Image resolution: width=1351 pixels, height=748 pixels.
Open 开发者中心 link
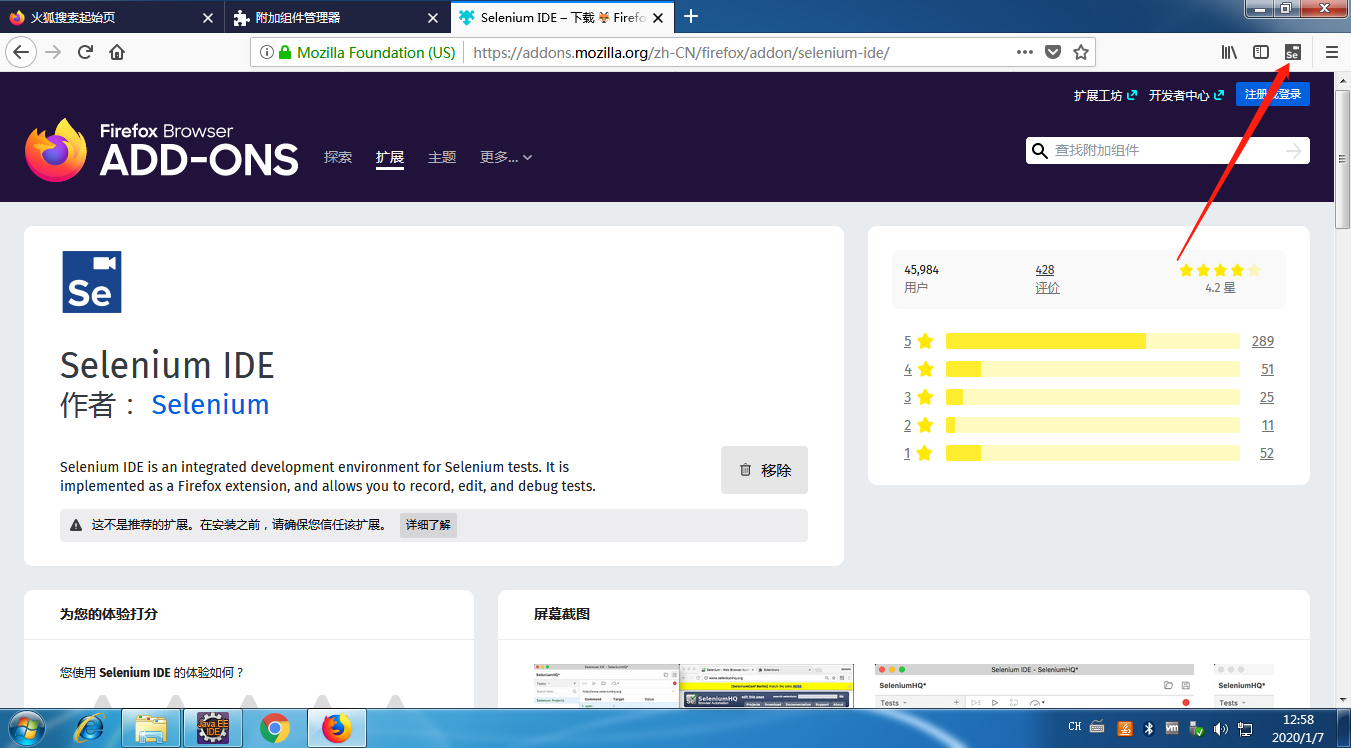(1186, 95)
